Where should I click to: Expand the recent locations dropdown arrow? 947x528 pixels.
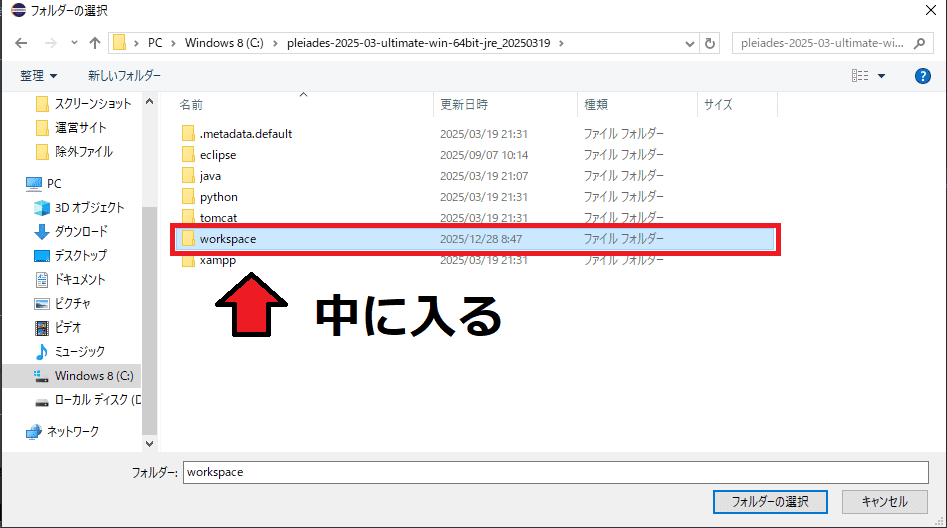[x=73, y=43]
